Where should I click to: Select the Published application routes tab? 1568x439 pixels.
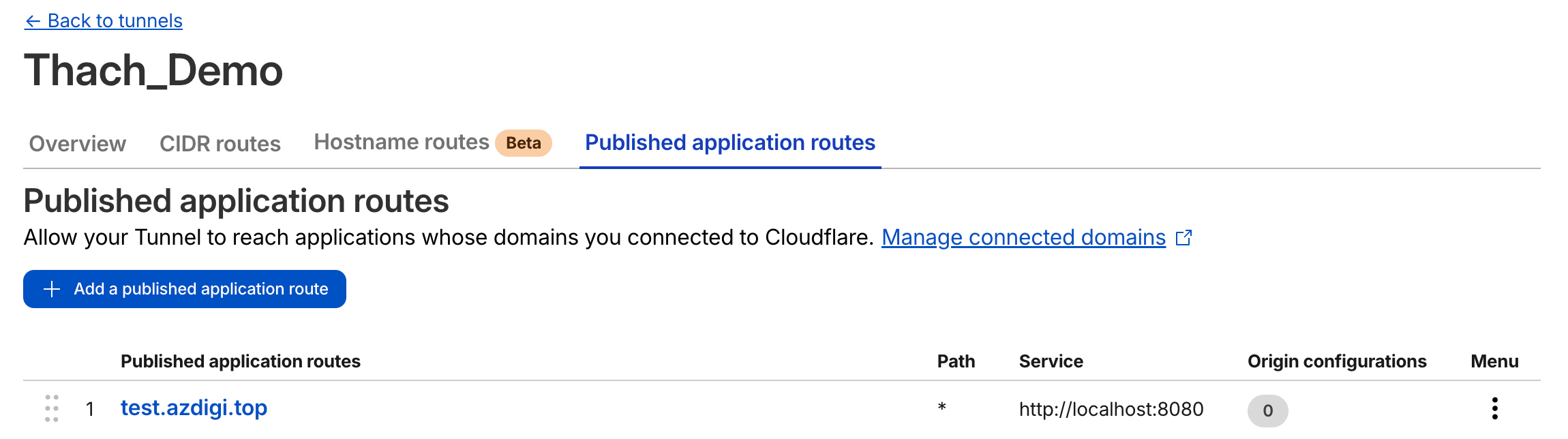click(x=729, y=142)
